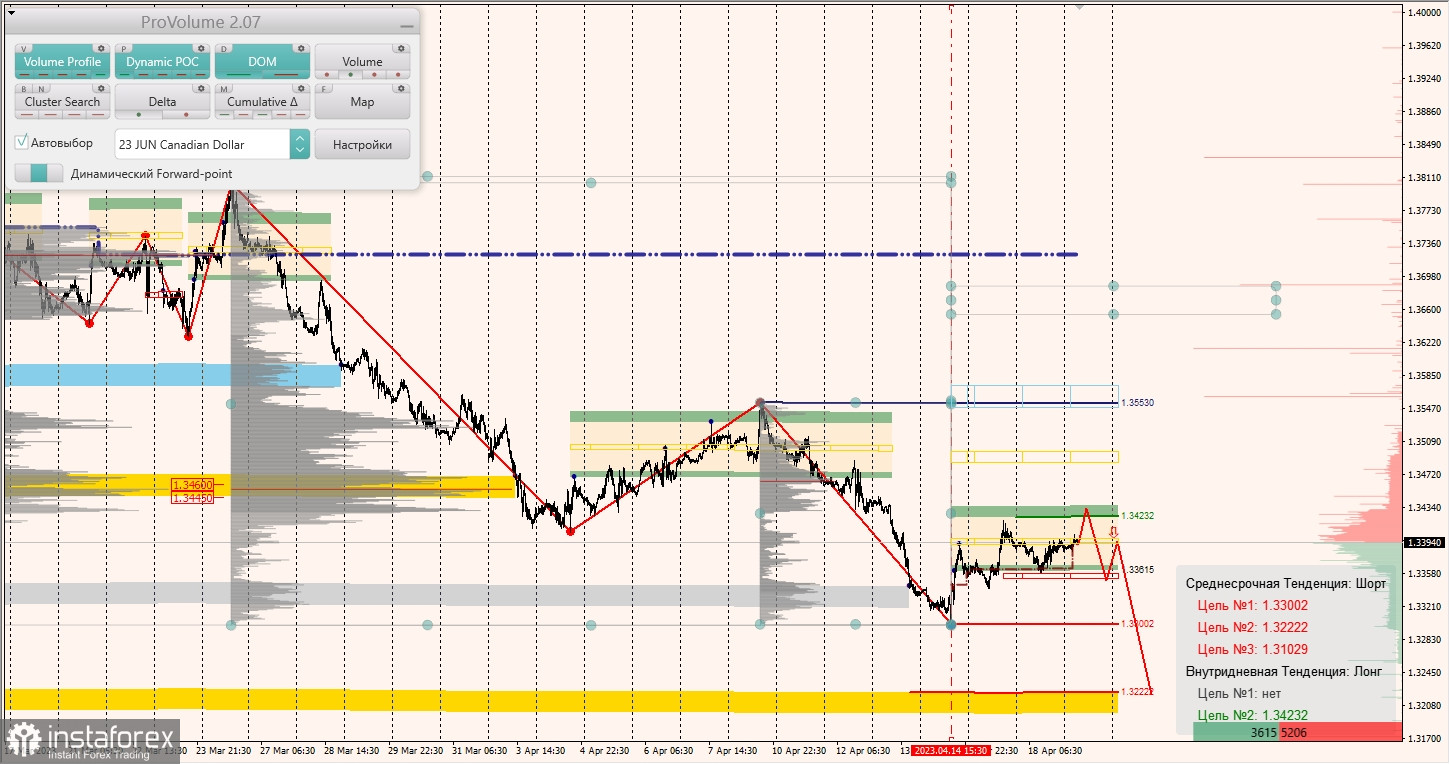The image size is (1450, 764).
Task: Click Цель №3: 1.31029 target text
Action: tap(1252, 649)
